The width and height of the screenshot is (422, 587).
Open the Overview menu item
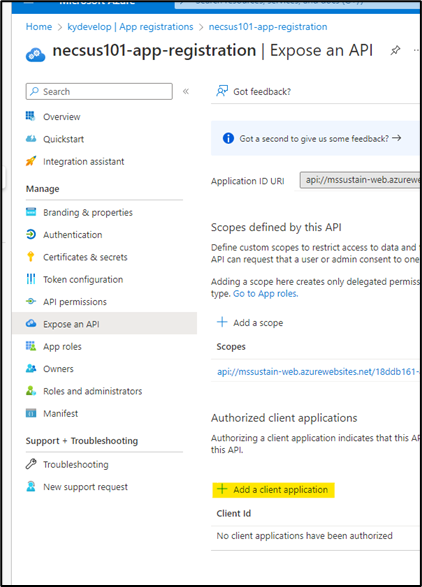[61, 117]
